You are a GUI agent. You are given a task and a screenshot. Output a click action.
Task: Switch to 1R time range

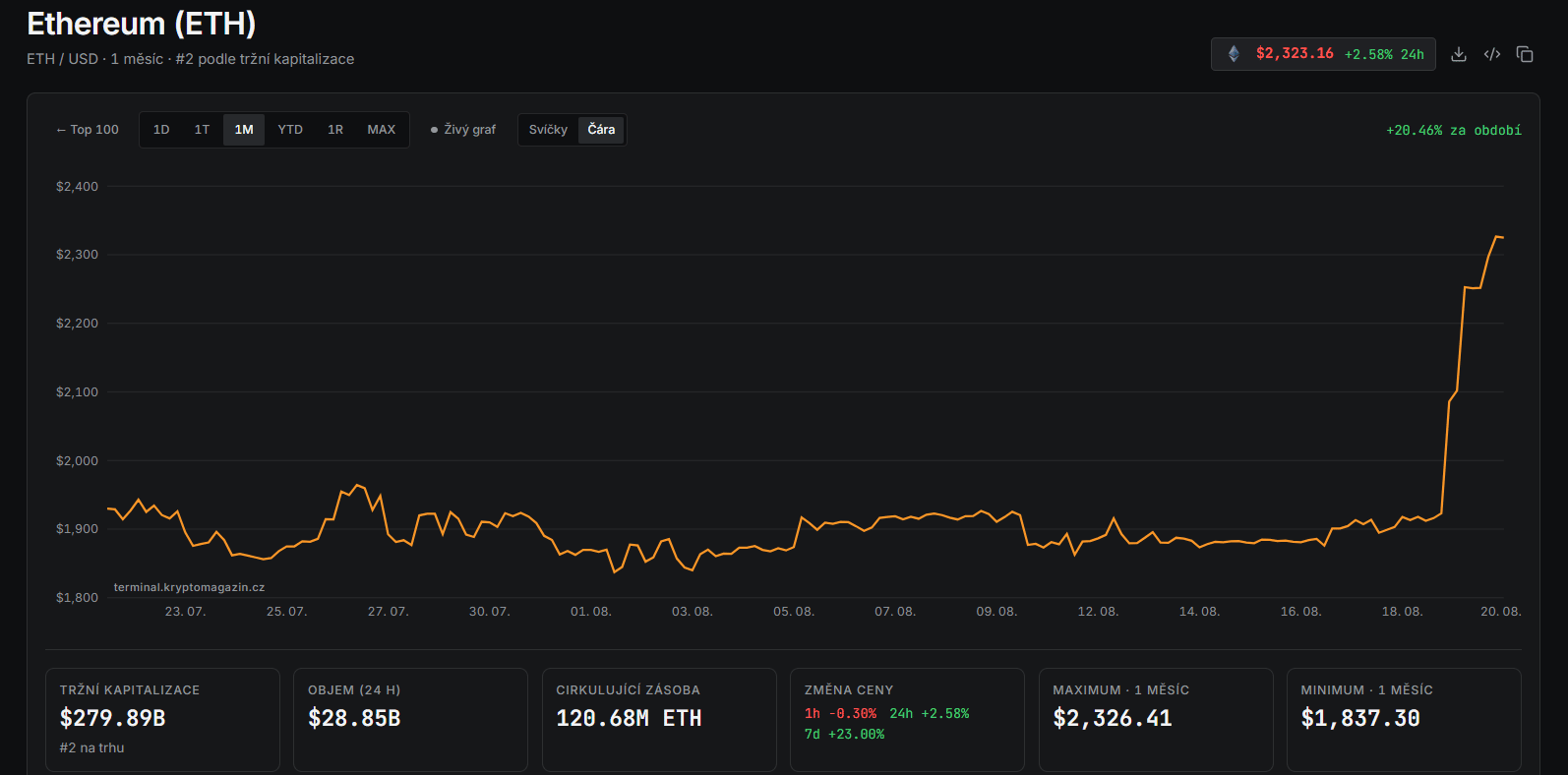(335, 130)
